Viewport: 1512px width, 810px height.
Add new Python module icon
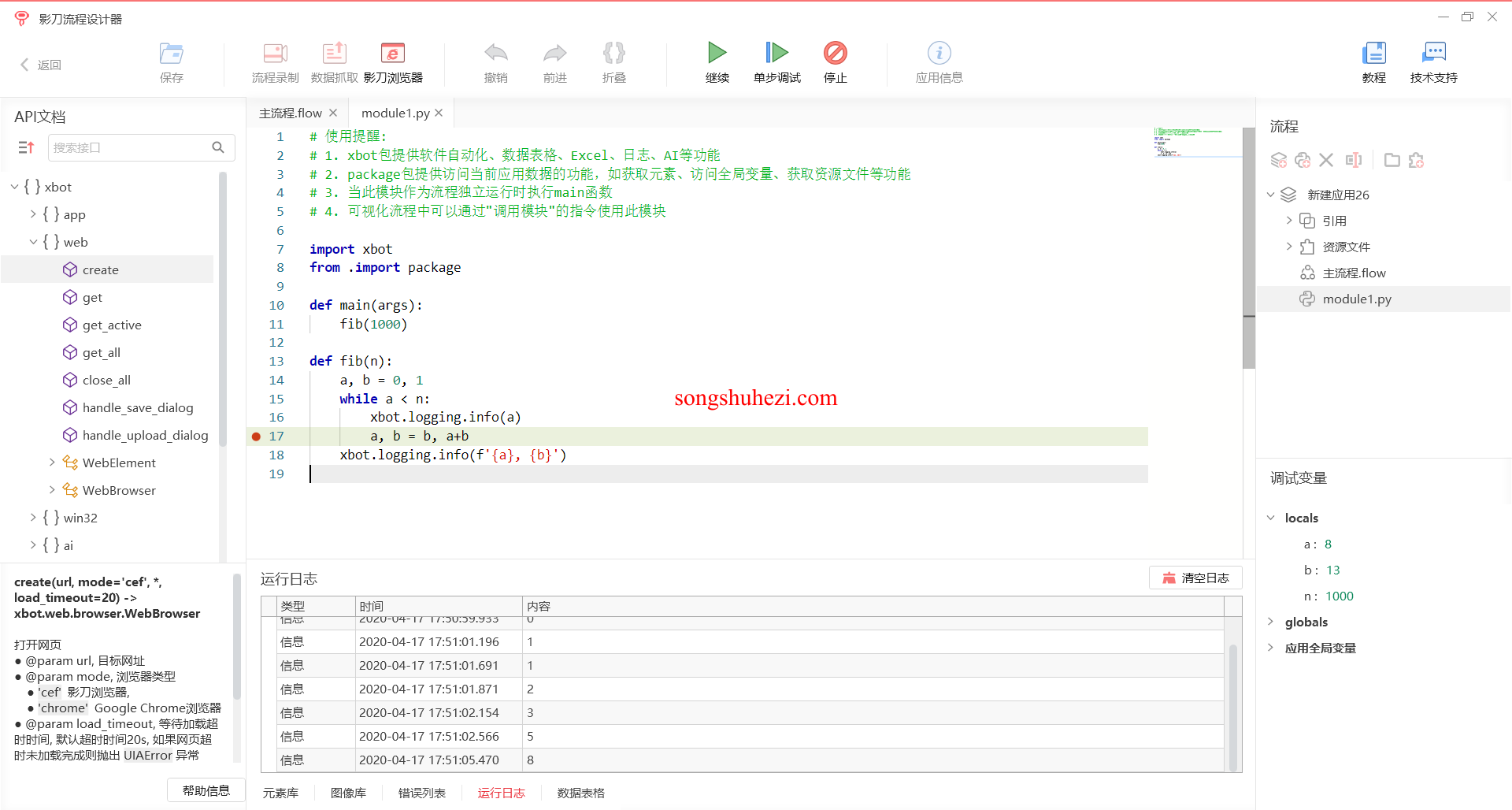pyautogui.click(x=1303, y=160)
